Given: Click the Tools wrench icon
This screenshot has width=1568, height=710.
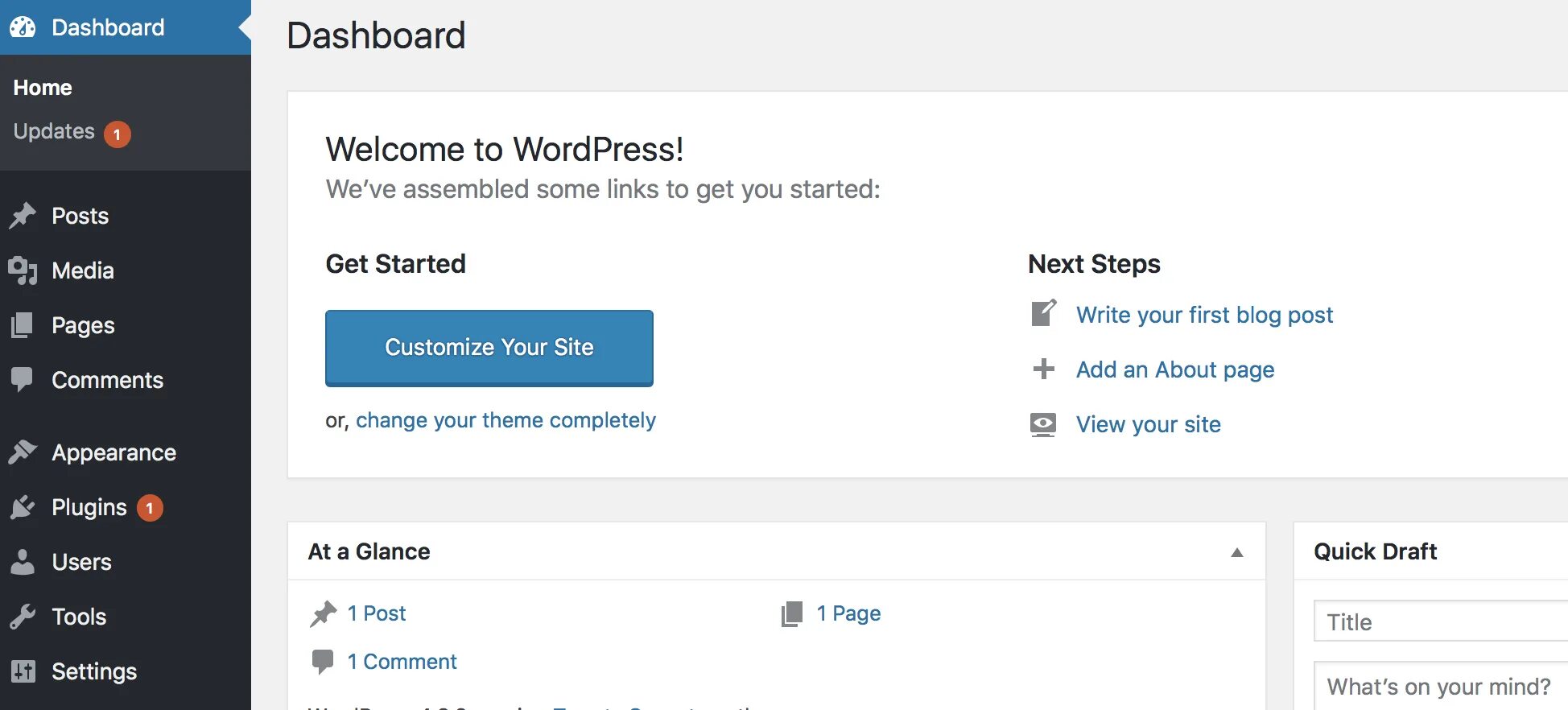Looking at the screenshot, I should (x=23, y=617).
